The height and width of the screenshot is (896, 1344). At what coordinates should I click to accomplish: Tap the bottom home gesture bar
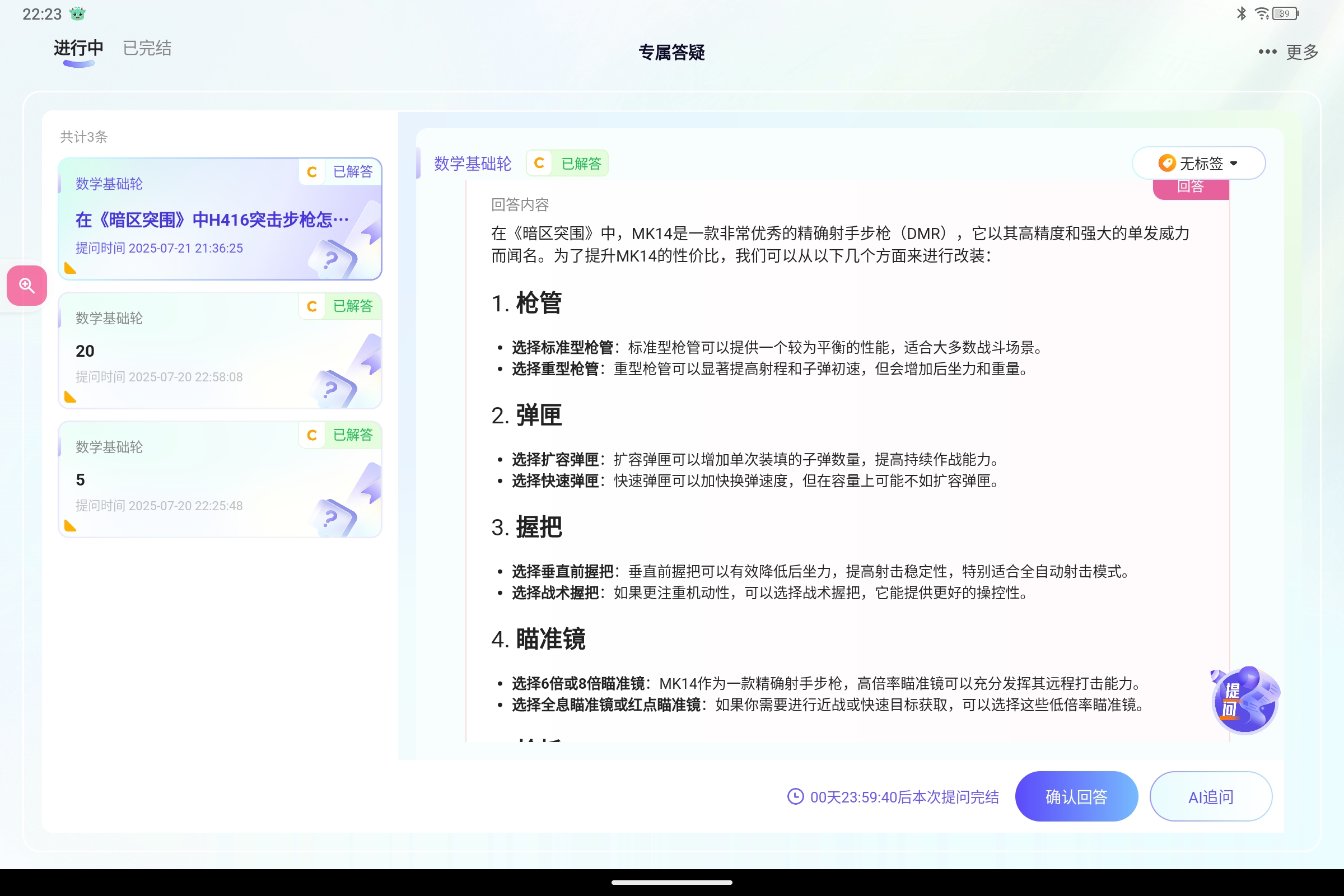tap(672, 883)
